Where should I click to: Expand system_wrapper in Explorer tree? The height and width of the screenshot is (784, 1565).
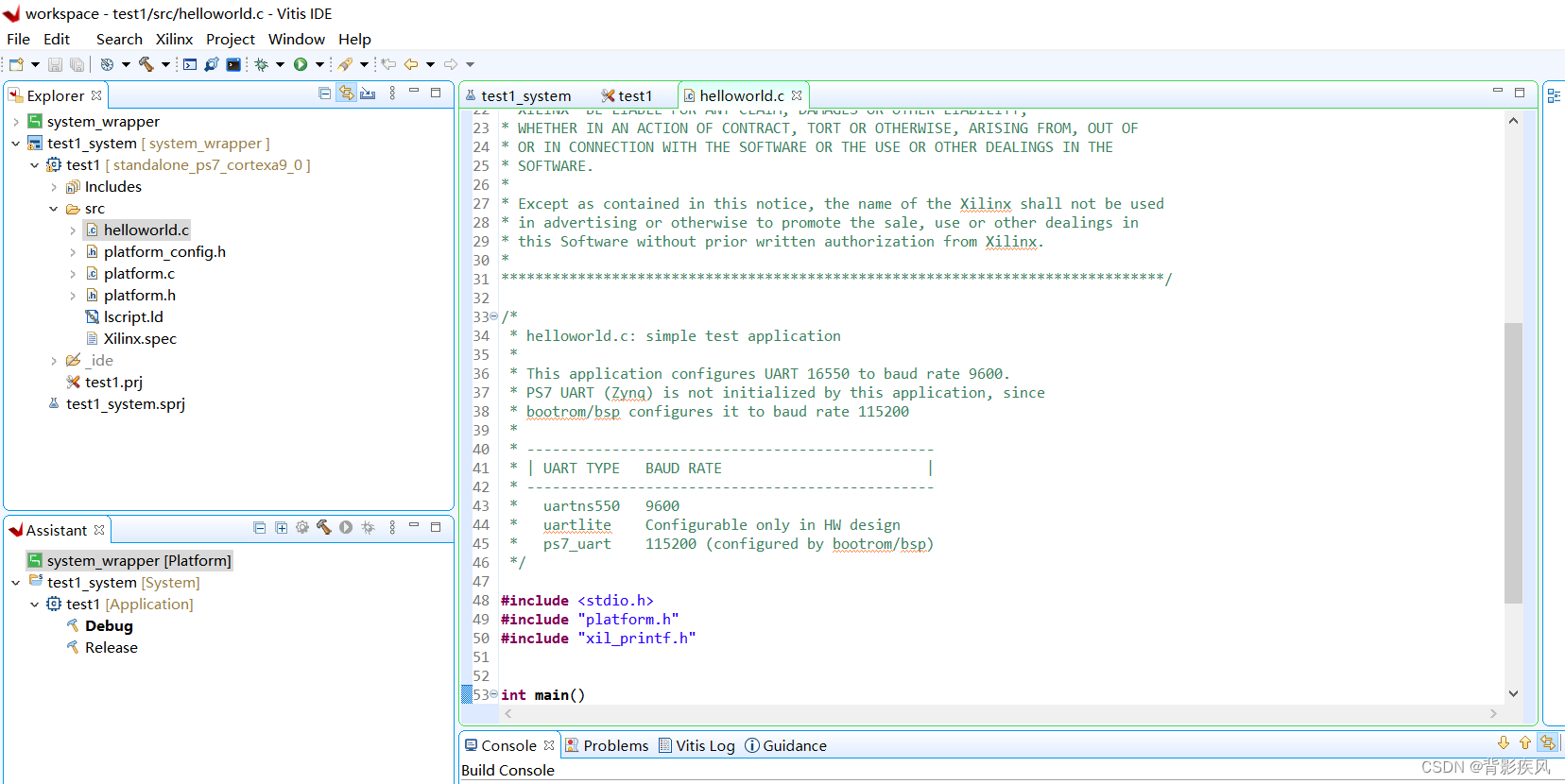(16, 122)
